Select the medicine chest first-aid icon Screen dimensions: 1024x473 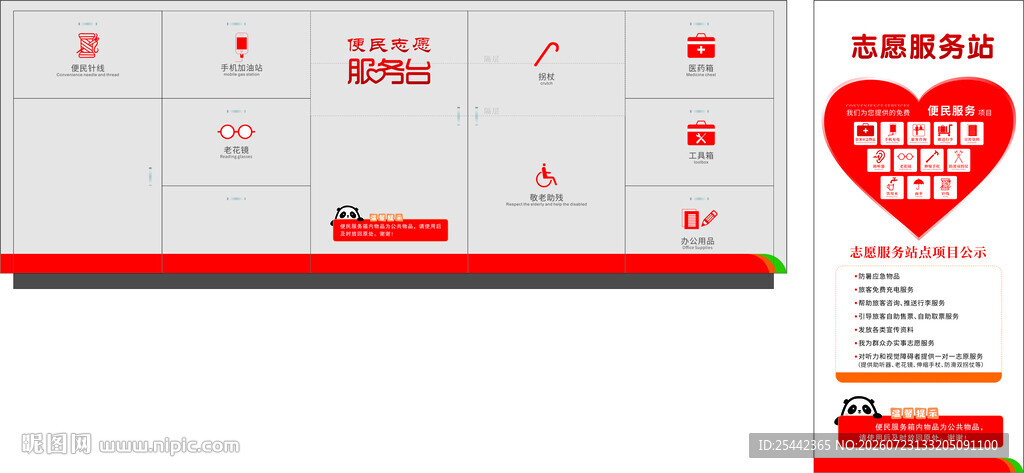[x=701, y=46]
